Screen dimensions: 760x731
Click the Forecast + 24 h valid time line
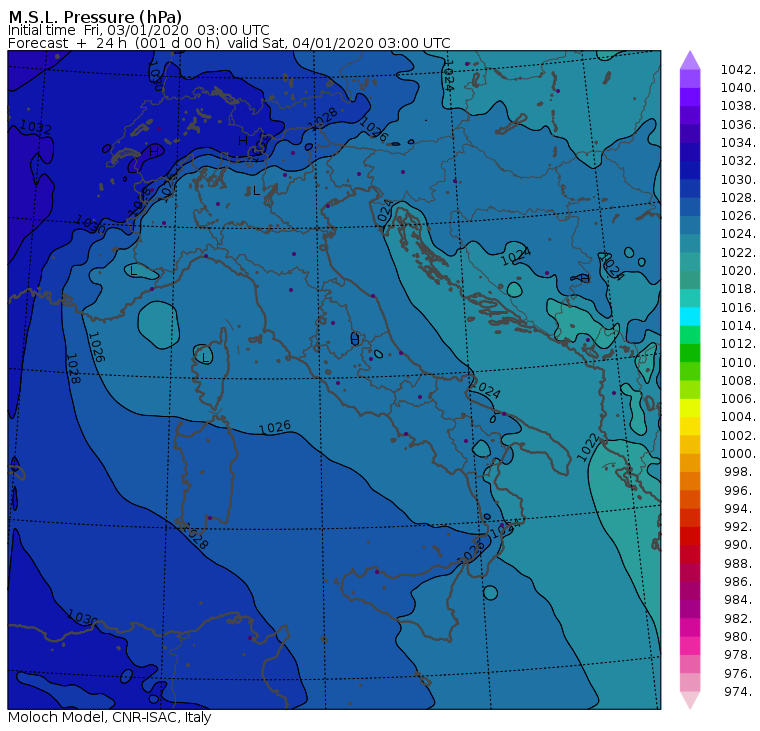tap(229, 43)
